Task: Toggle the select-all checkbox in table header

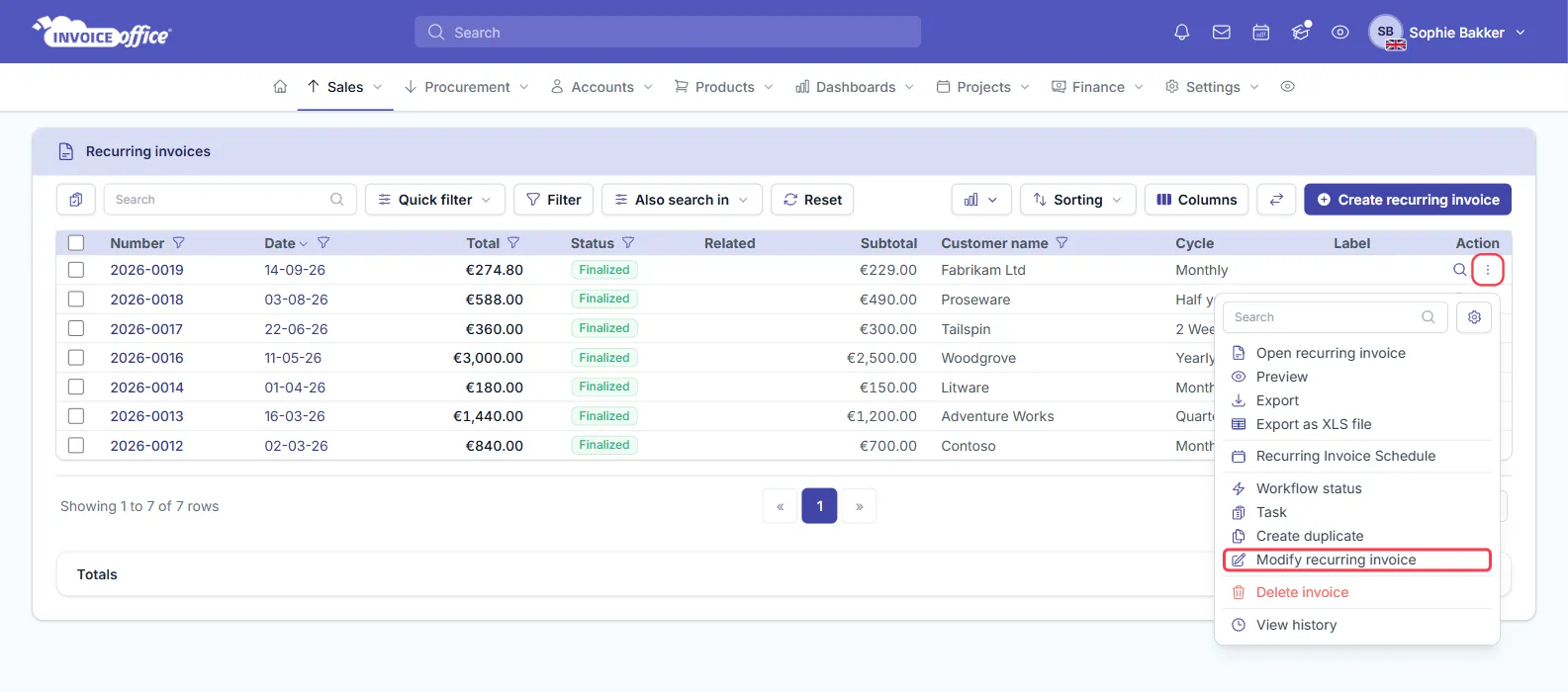Action: (76, 243)
